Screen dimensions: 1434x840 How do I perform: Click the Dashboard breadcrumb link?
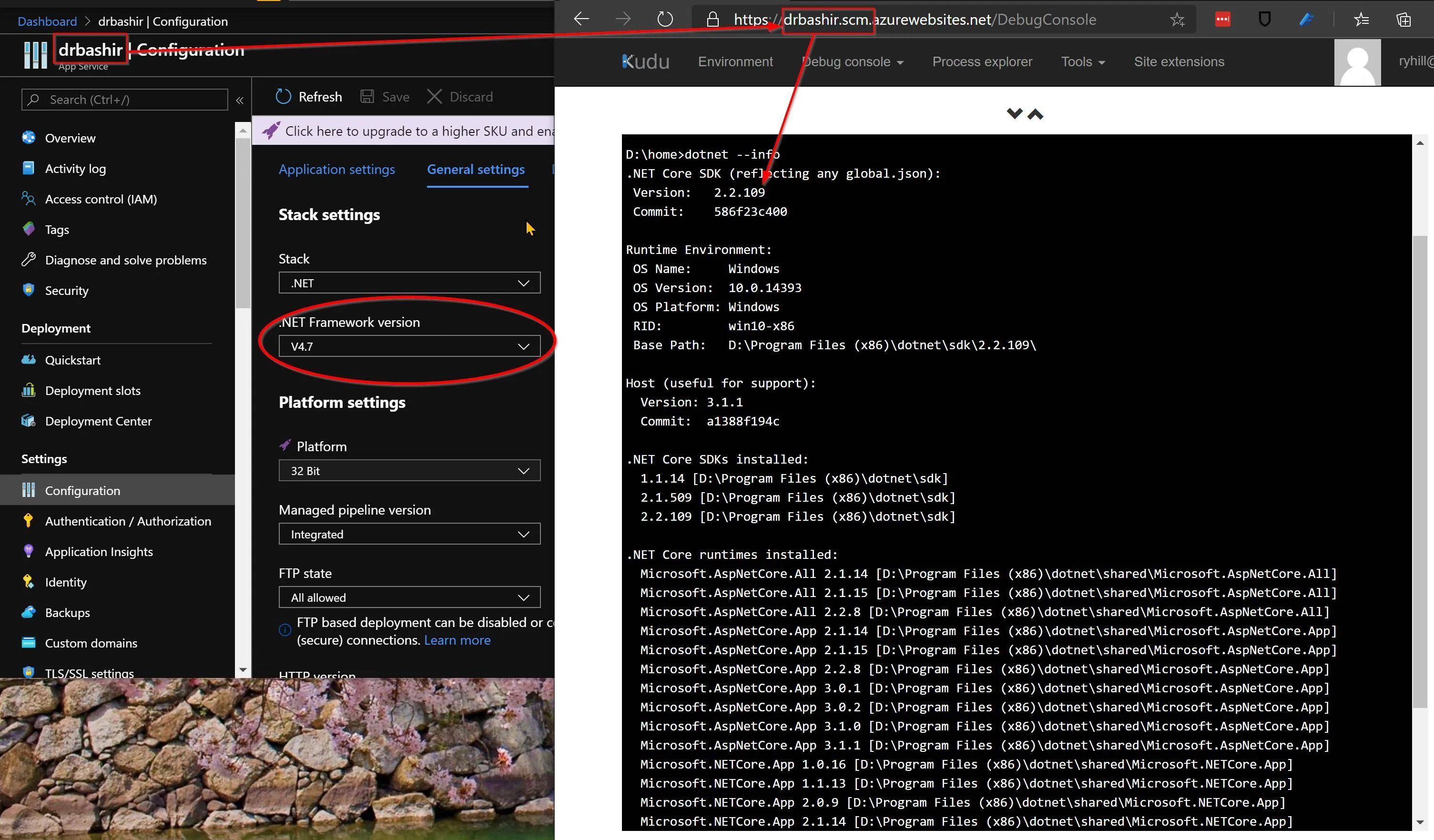(47, 21)
